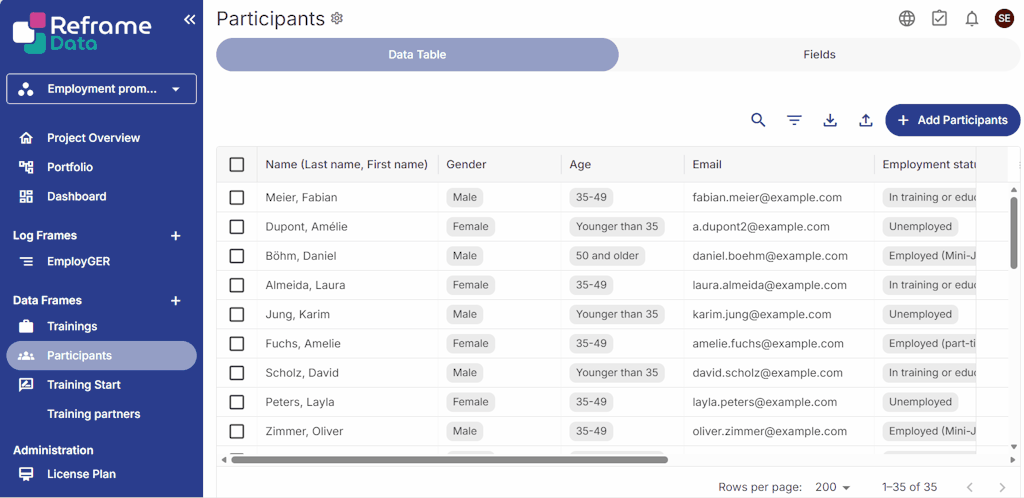Switch to the Fields tab
1024x498 pixels.
coord(819,55)
